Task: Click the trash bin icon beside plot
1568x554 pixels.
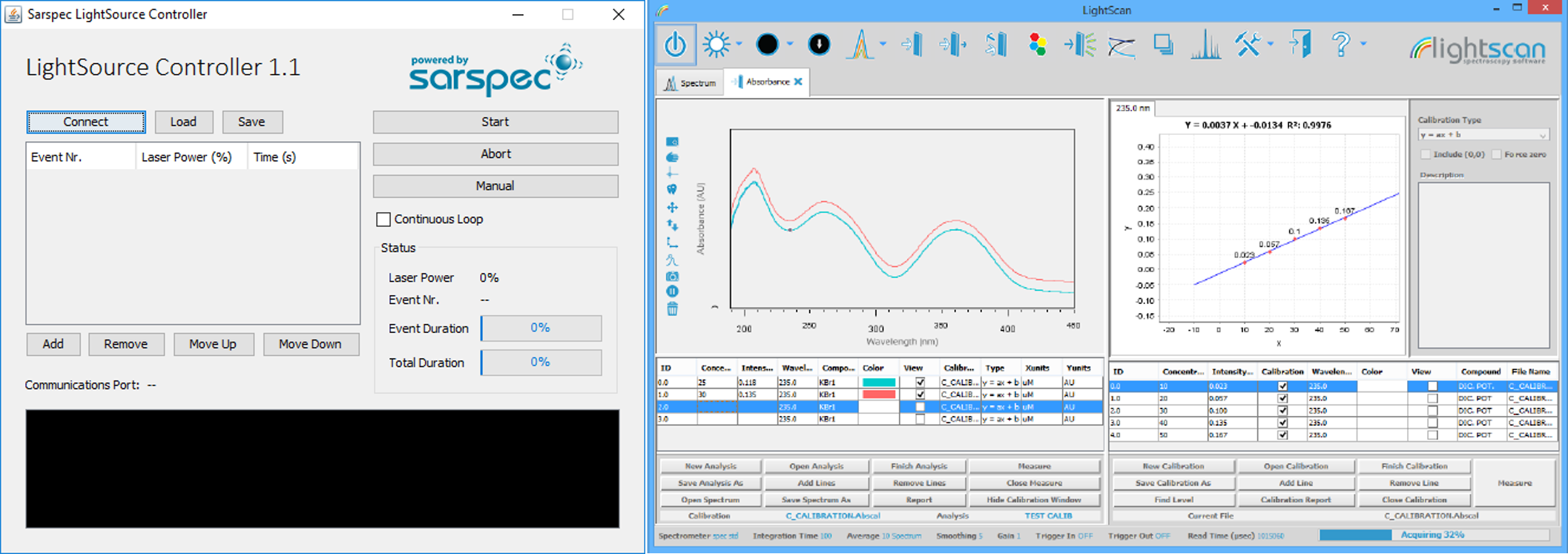Action: [672, 309]
